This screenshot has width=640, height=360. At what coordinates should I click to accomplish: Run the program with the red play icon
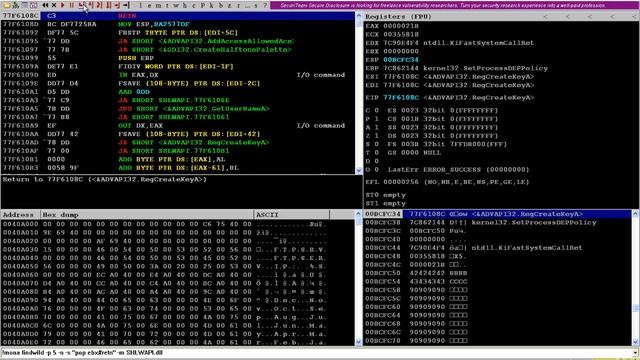(x=62, y=5)
